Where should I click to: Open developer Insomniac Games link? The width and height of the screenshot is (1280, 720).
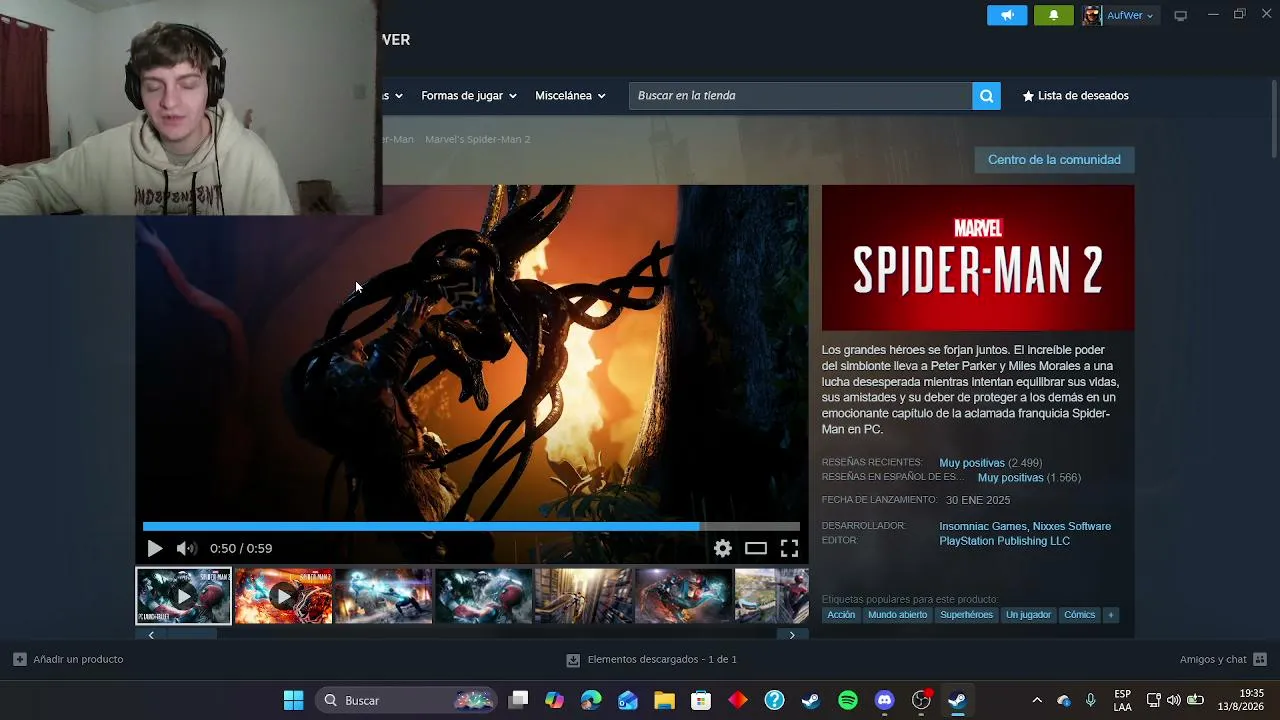[x=983, y=527]
